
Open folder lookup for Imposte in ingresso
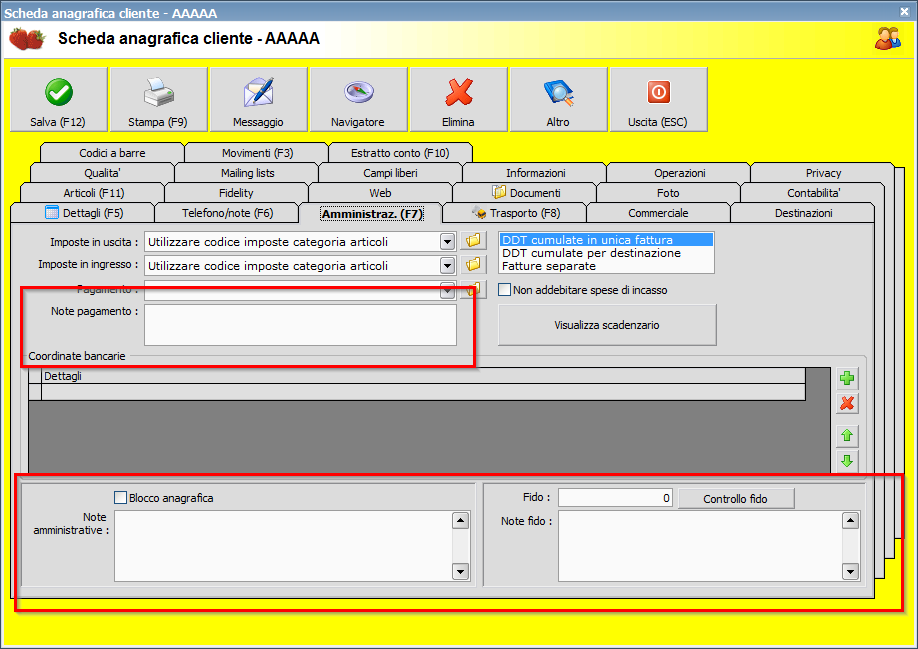click(473, 265)
